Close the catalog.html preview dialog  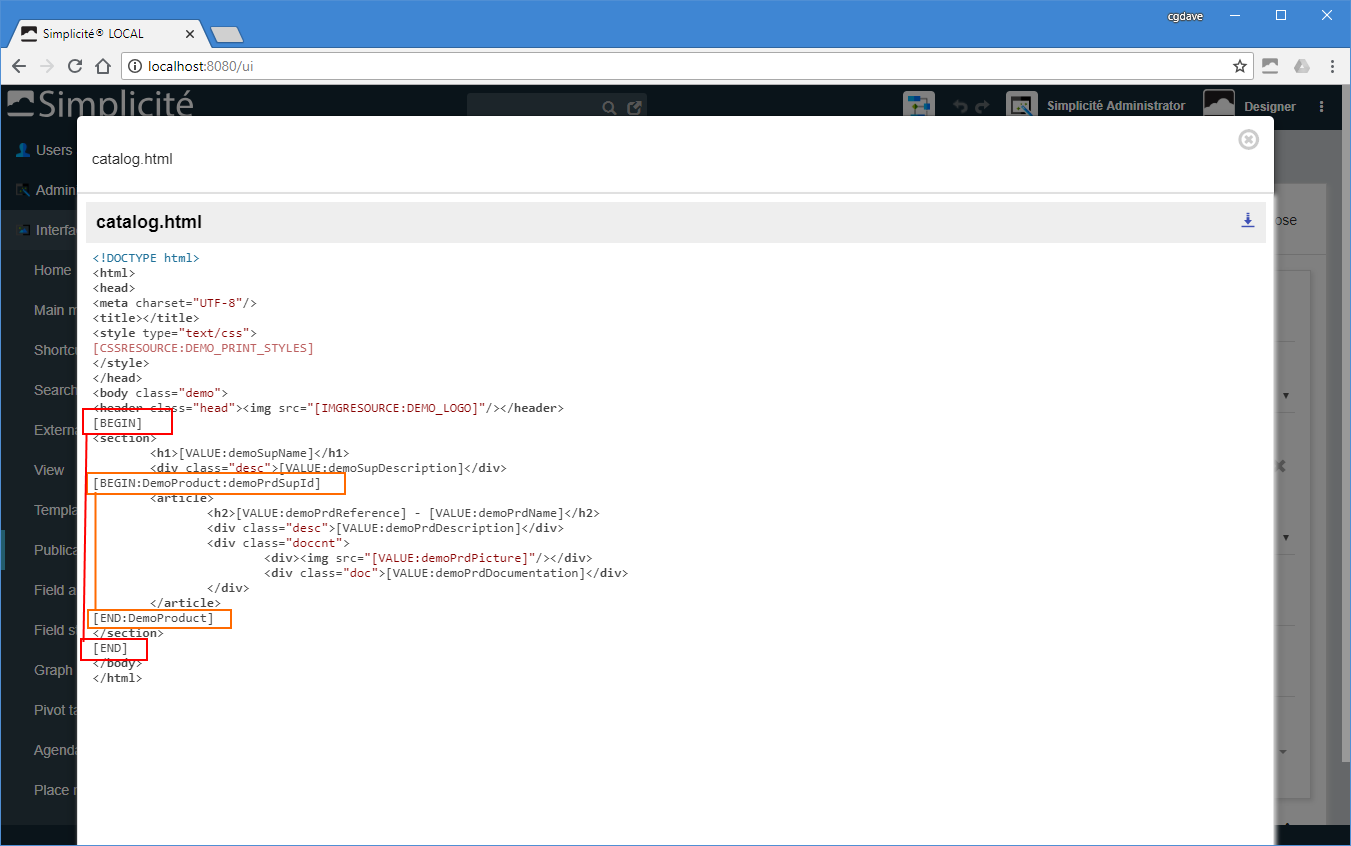pyautogui.click(x=1248, y=140)
